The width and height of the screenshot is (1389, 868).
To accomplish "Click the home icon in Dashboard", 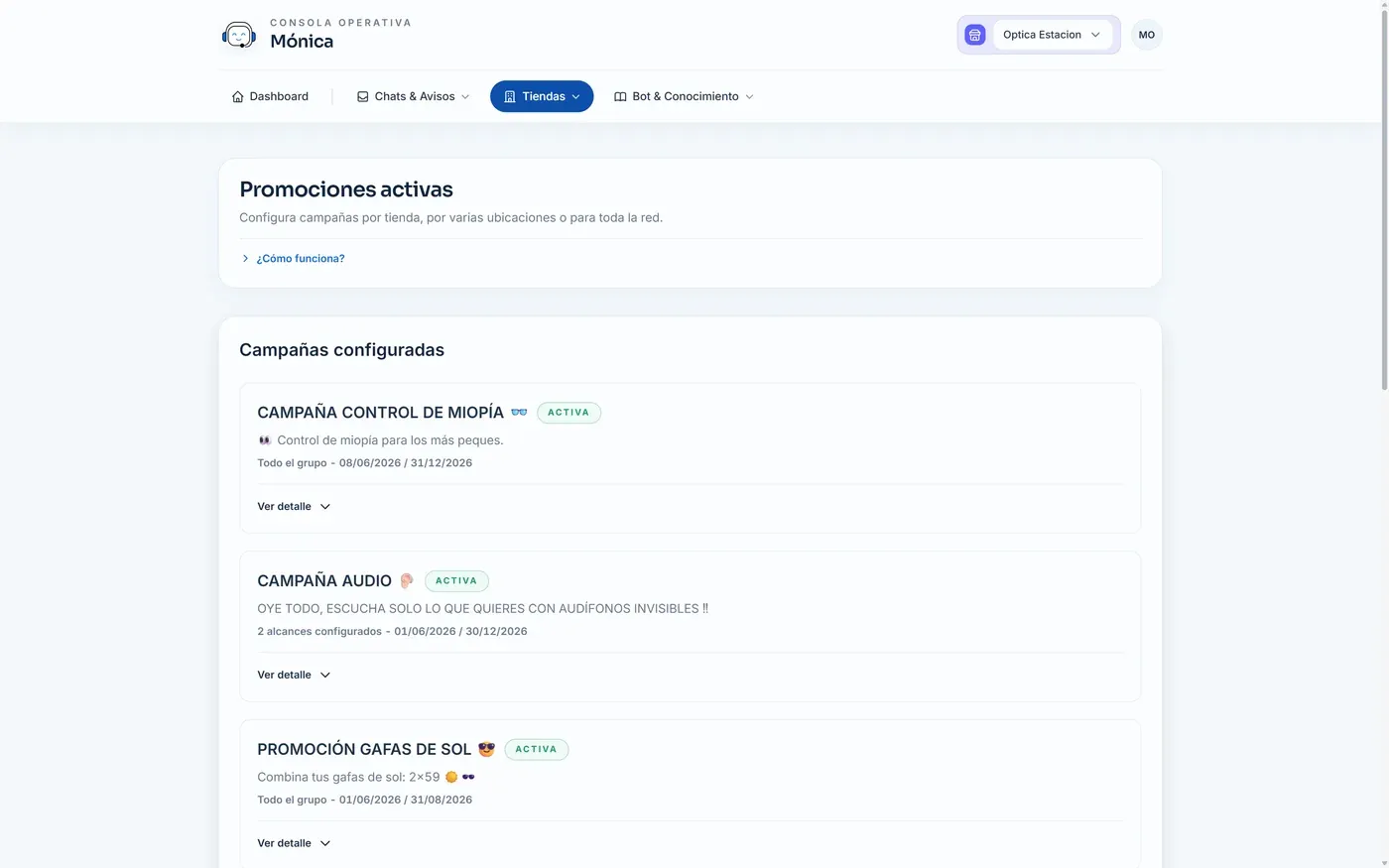I will pos(237,96).
